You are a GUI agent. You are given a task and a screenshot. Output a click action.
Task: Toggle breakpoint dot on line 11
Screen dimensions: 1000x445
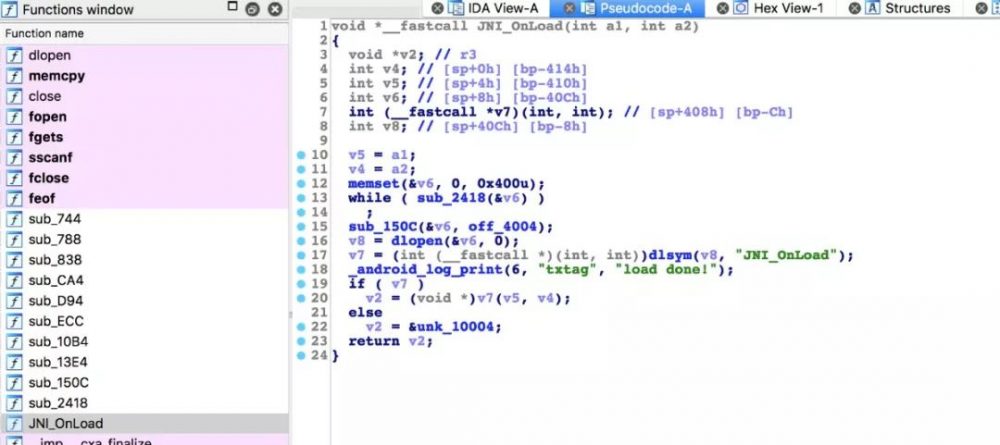[301, 169]
